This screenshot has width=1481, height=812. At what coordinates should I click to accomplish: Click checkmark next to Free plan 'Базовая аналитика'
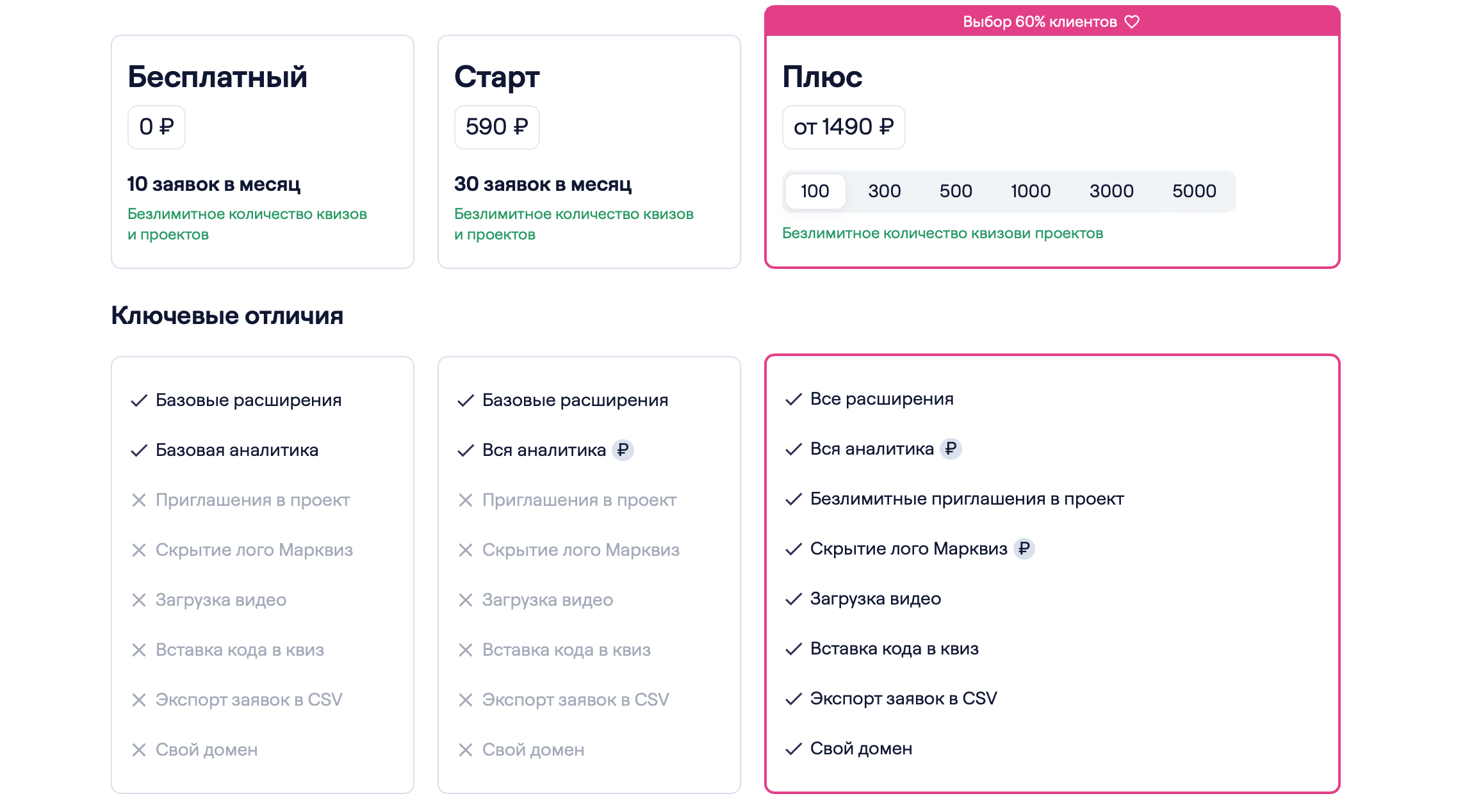(139, 451)
